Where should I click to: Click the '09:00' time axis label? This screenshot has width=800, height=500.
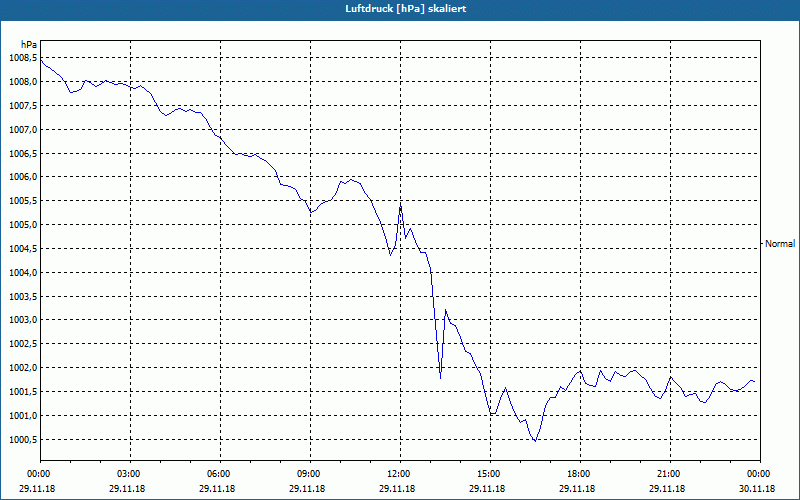coord(310,474)
